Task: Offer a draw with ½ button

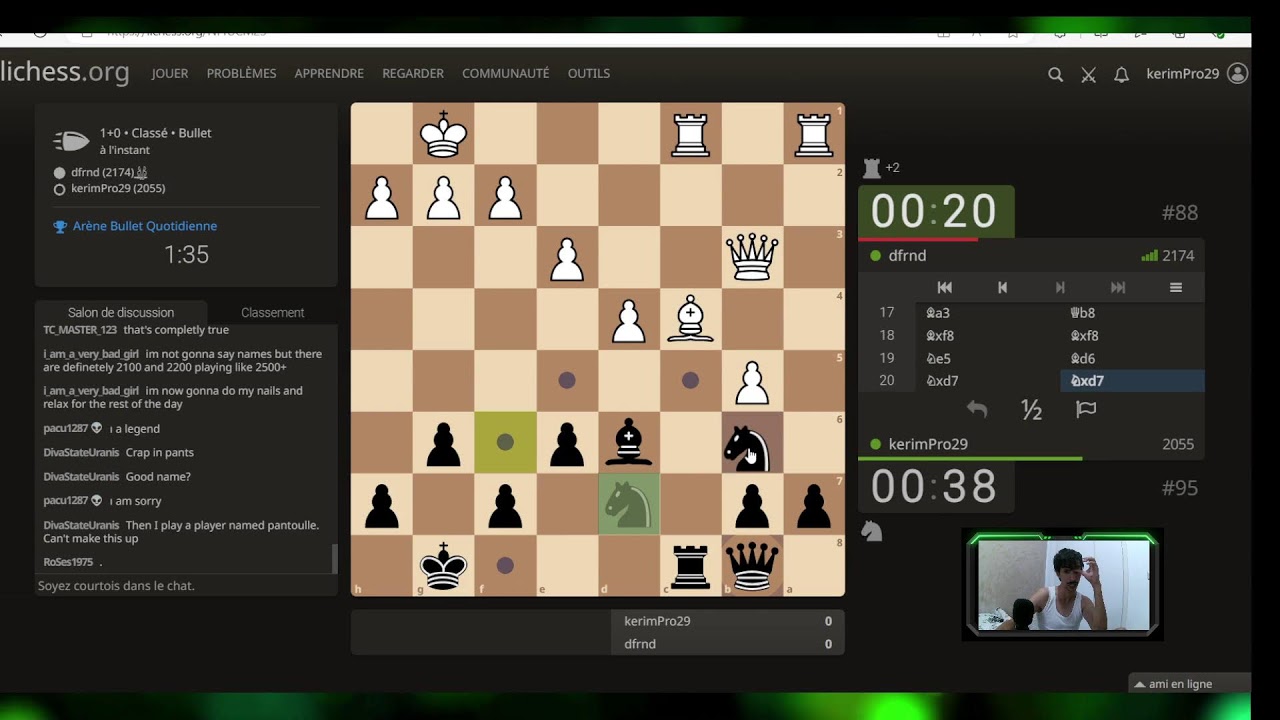Action: coord(1031,409)
